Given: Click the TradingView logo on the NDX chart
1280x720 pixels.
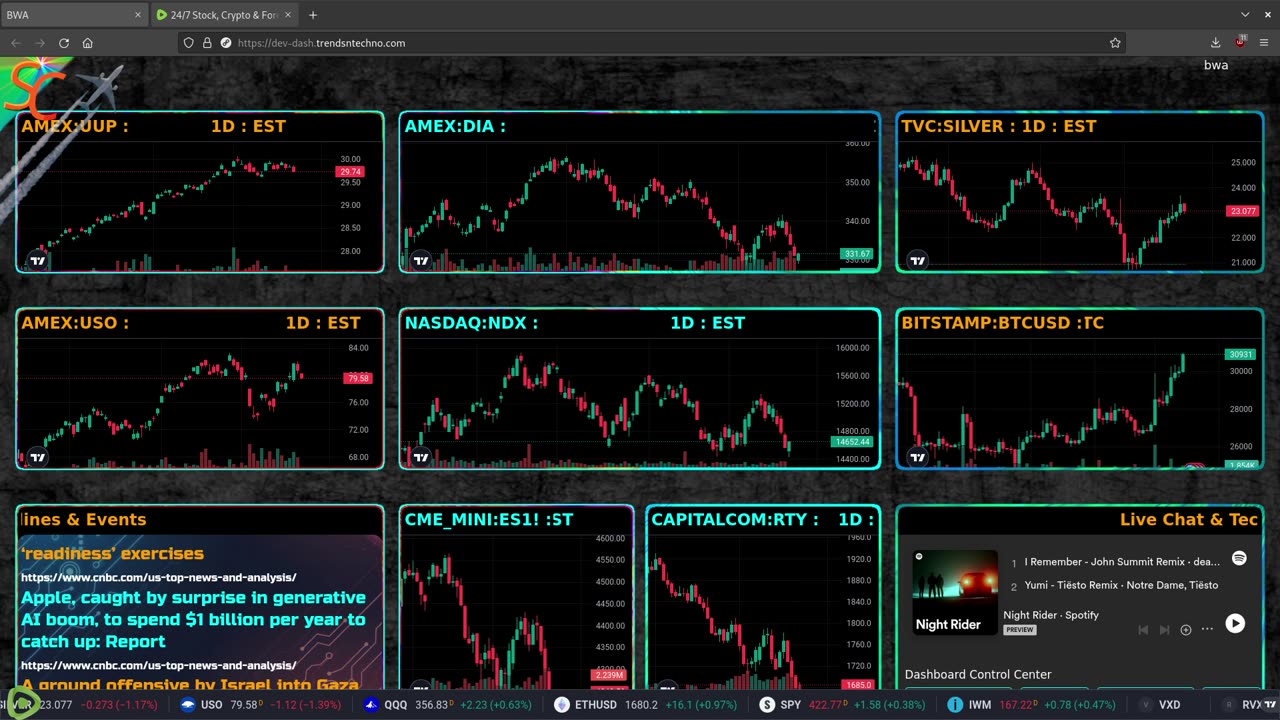Looking at the screenshot, I should tap(421, 458).
